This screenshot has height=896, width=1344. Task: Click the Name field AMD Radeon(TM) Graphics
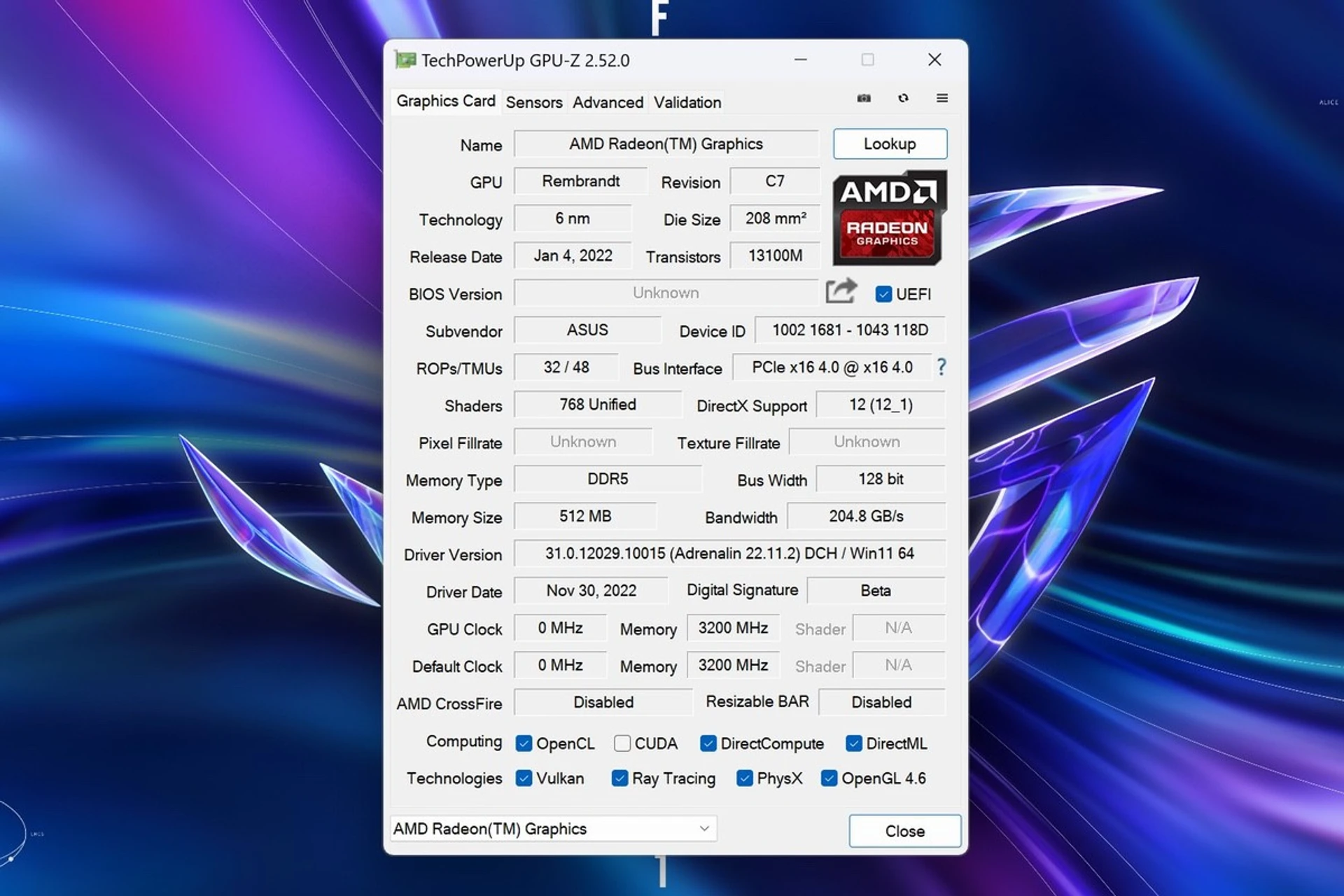click(666, 143)
